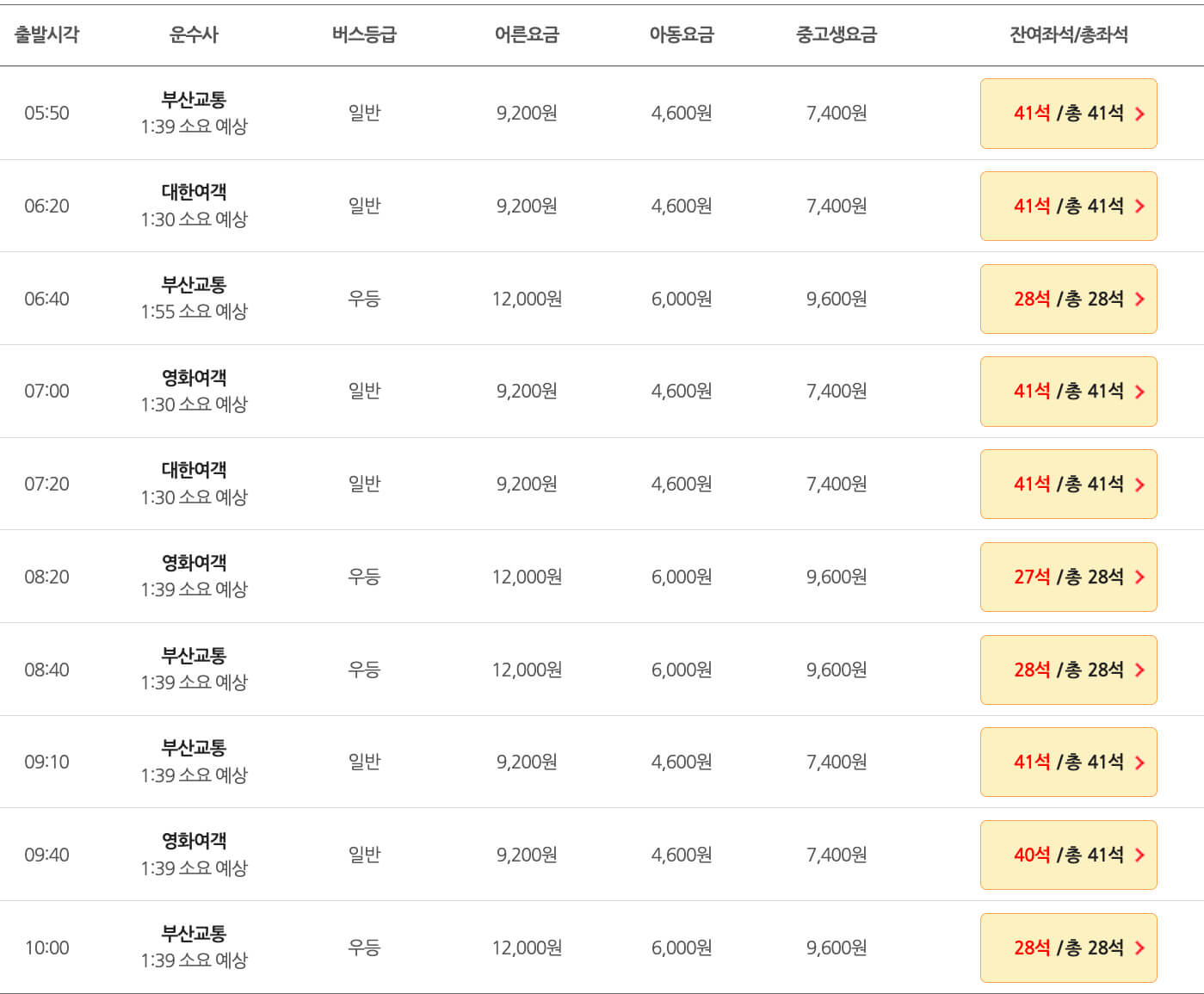Click the chevron arrow on the 06:20 departure row
This screenshot has width=1204, height=994.
click(x=1141, y=206)
